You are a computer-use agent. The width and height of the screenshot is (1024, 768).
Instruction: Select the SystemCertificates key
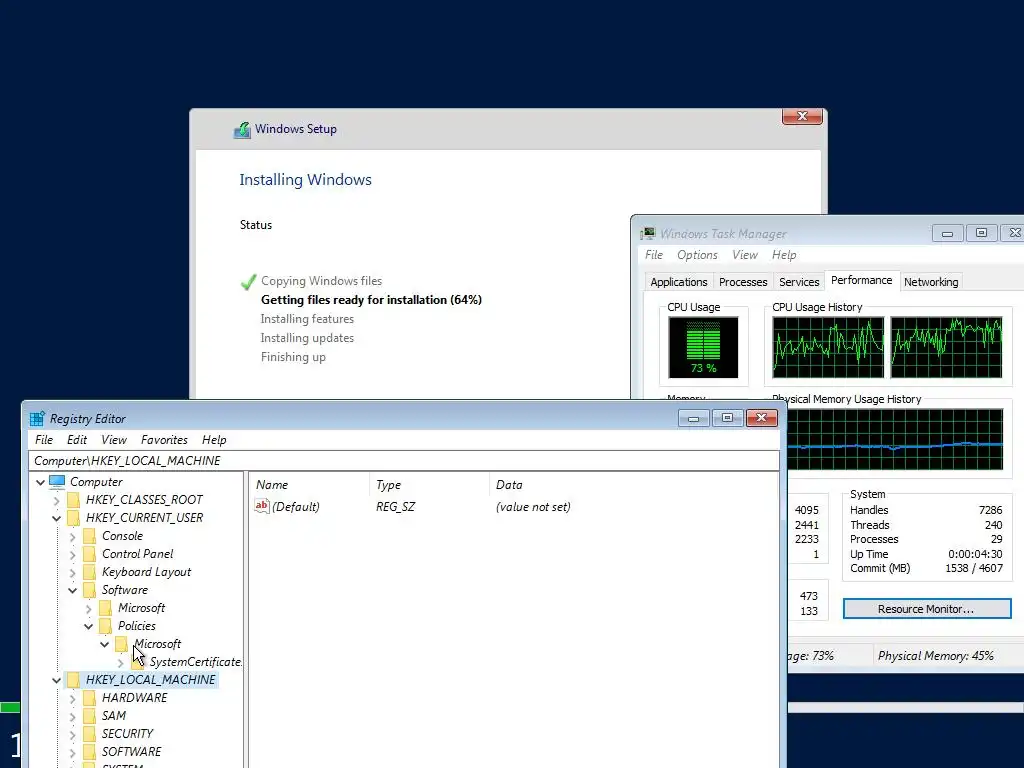195,662
